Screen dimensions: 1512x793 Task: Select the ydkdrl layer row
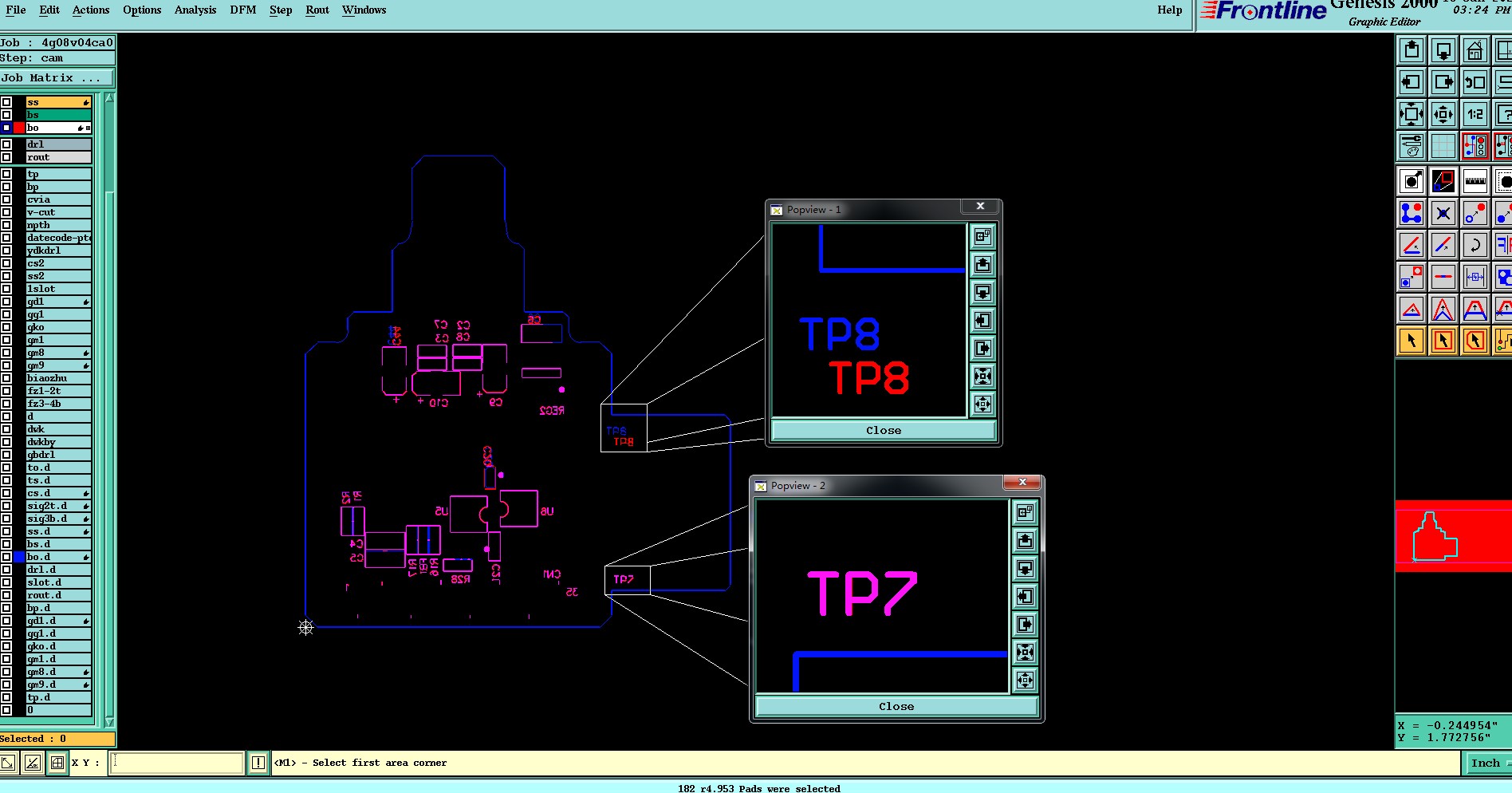click(58, 251)
